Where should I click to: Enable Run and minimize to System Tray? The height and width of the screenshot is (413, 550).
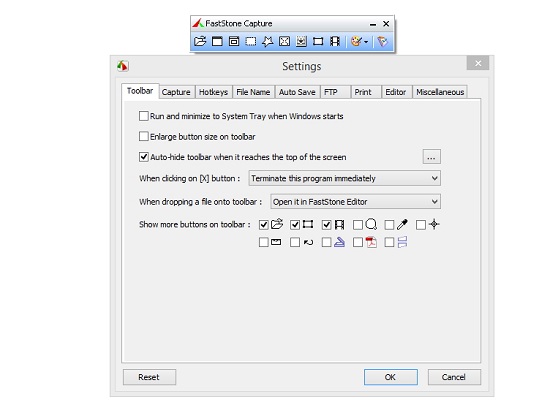tap(143, 116)
